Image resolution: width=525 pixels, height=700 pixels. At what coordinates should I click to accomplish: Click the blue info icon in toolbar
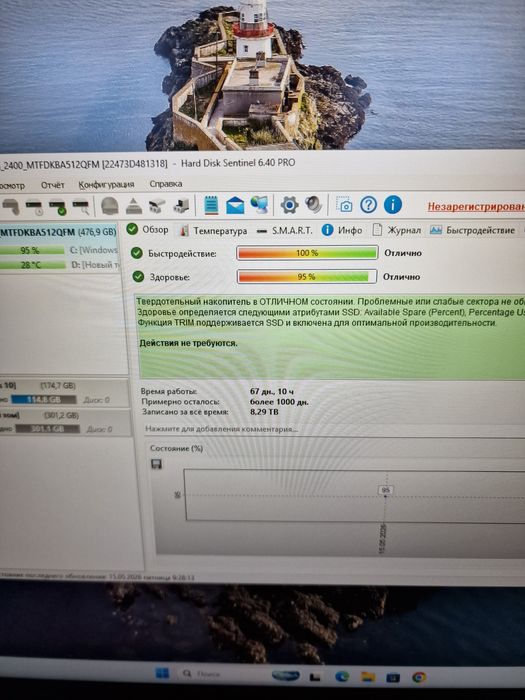(x=392, y=205)
